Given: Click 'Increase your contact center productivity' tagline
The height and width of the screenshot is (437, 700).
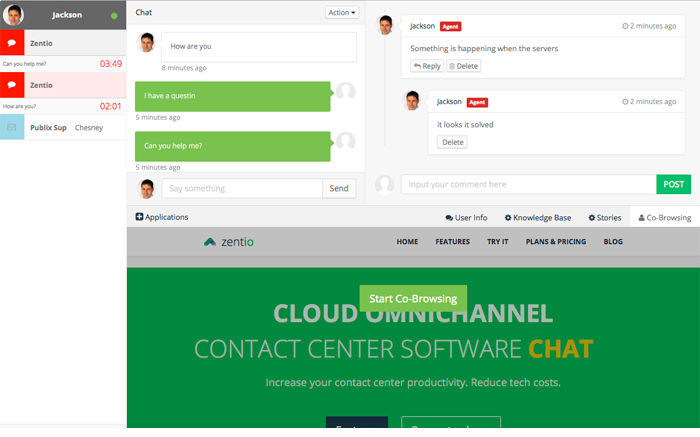Looking at the screenshot, I should (413, 383).
